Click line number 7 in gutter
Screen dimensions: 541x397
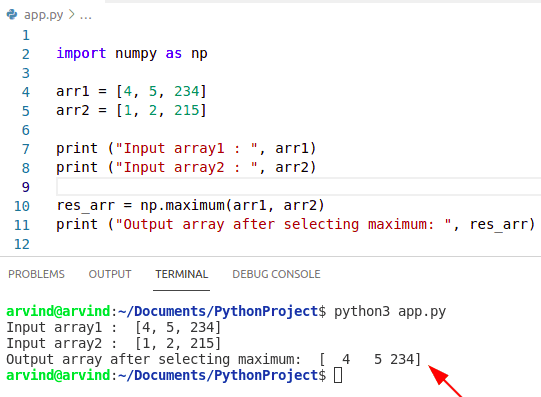click(x=26, y=149)
